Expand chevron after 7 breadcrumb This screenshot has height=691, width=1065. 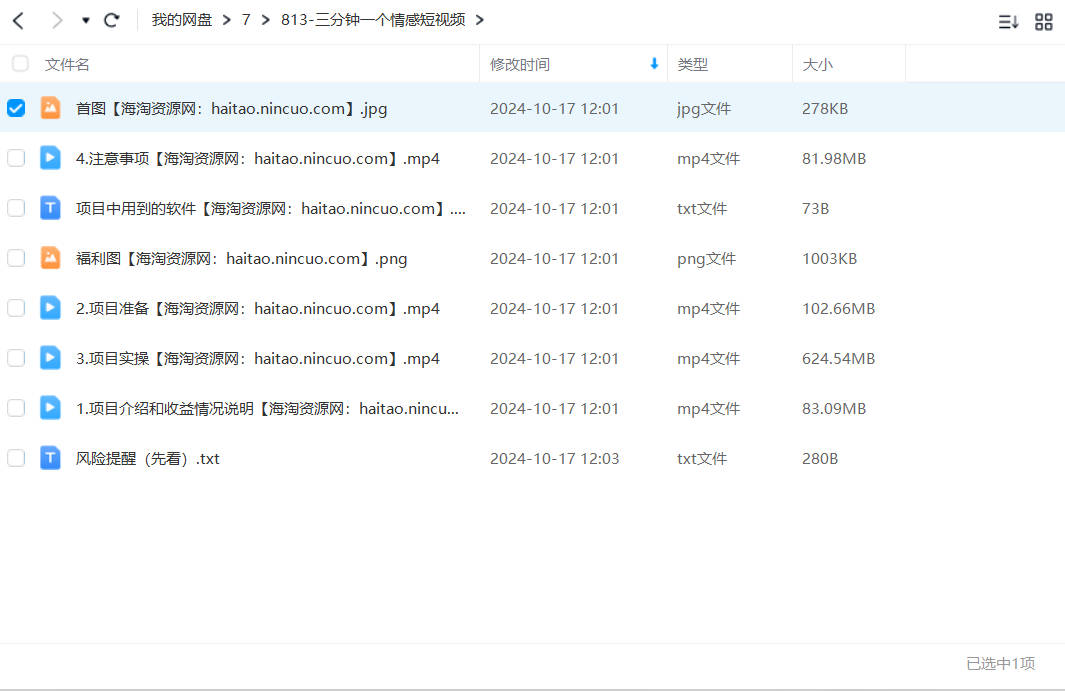point(266,20)
